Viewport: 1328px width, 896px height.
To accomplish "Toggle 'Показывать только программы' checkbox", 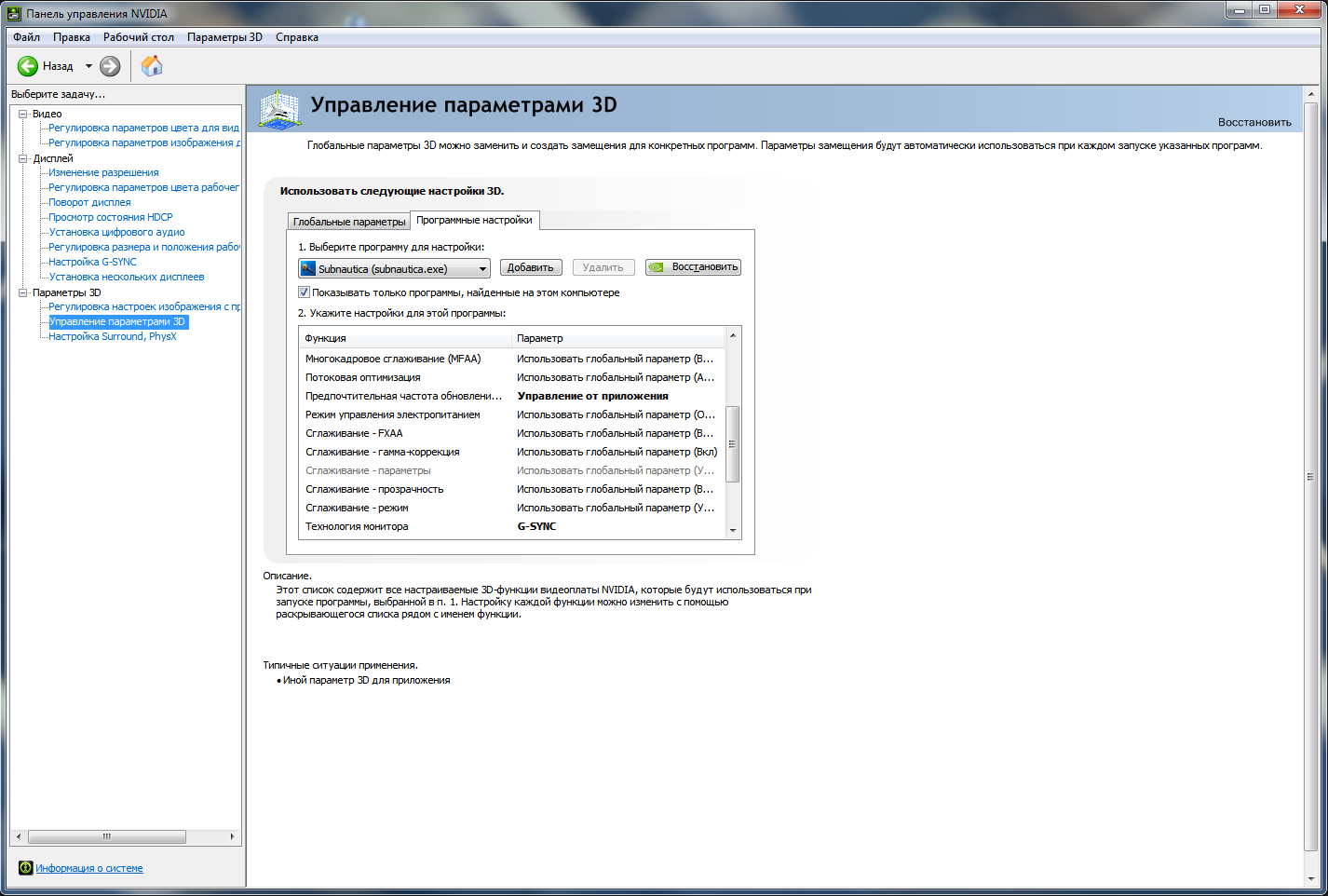I will [304, 292].
